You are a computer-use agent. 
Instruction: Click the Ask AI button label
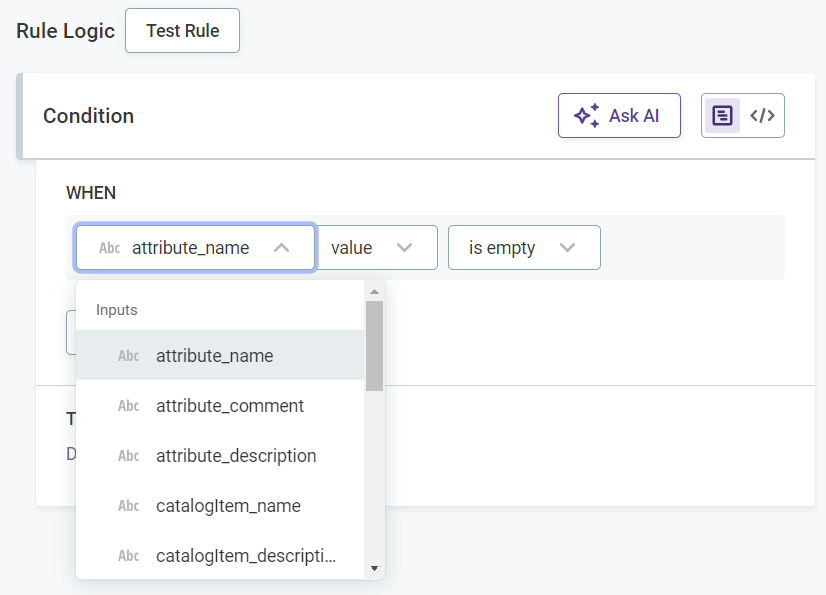pos(634,116)
